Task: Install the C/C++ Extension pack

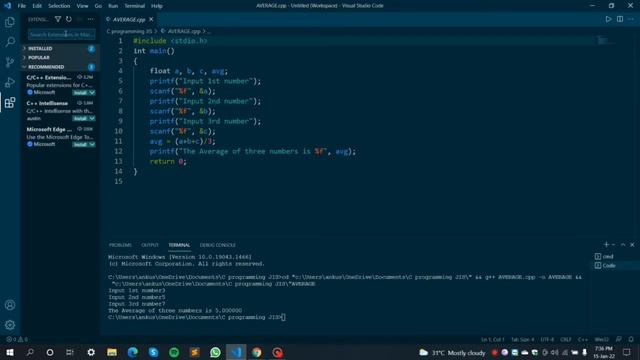Action: pyautogui.click(x=80, y=93)
